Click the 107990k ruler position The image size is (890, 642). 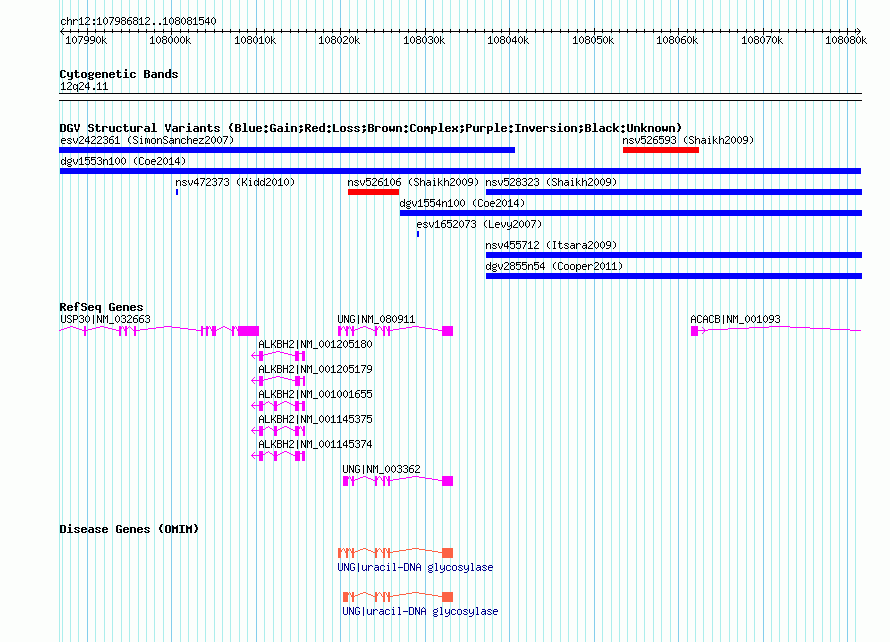(x=86, y=40)
